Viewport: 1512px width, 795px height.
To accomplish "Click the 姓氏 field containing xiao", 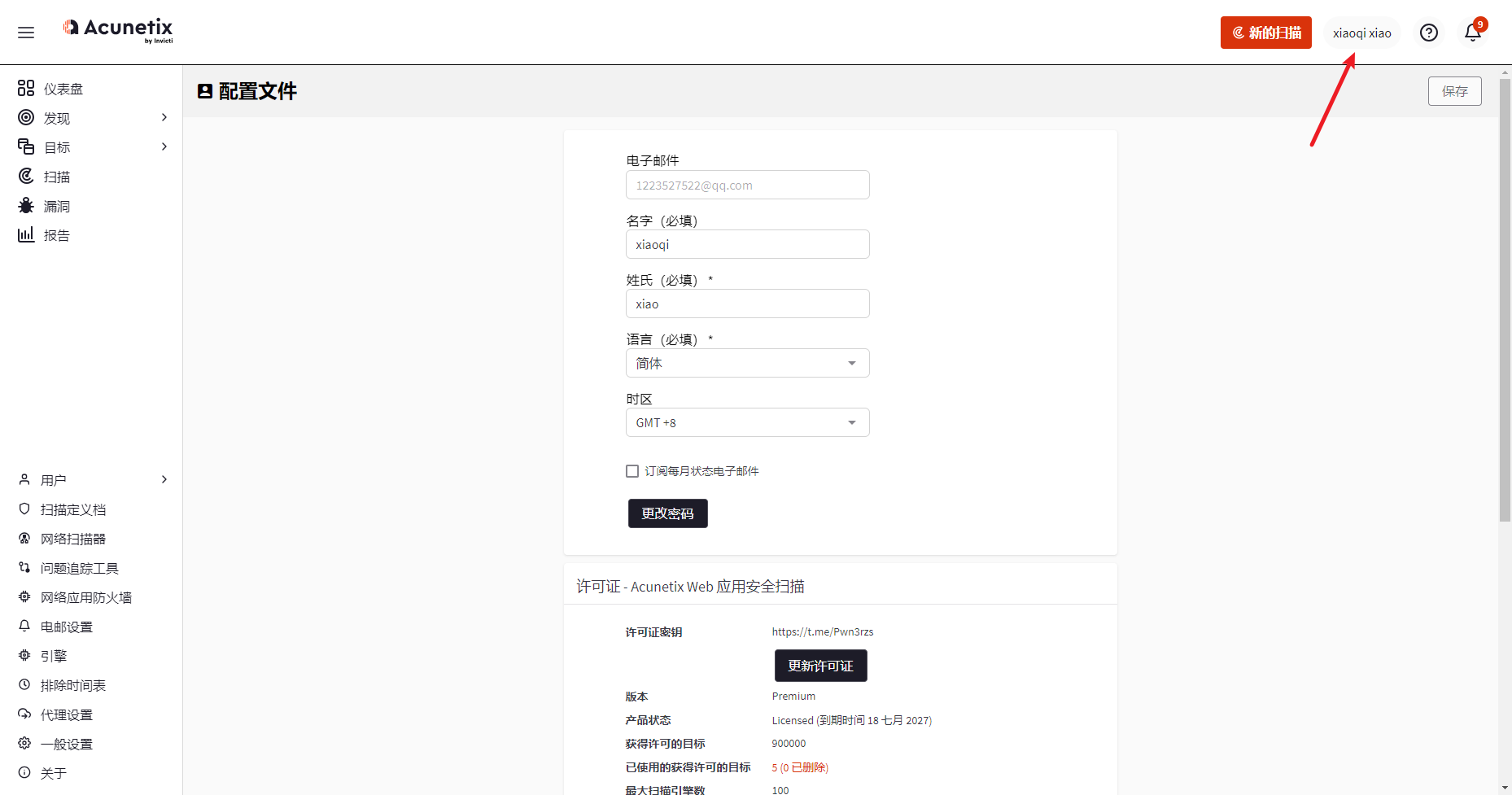I will pyautogui.click(x=747, y=304).
